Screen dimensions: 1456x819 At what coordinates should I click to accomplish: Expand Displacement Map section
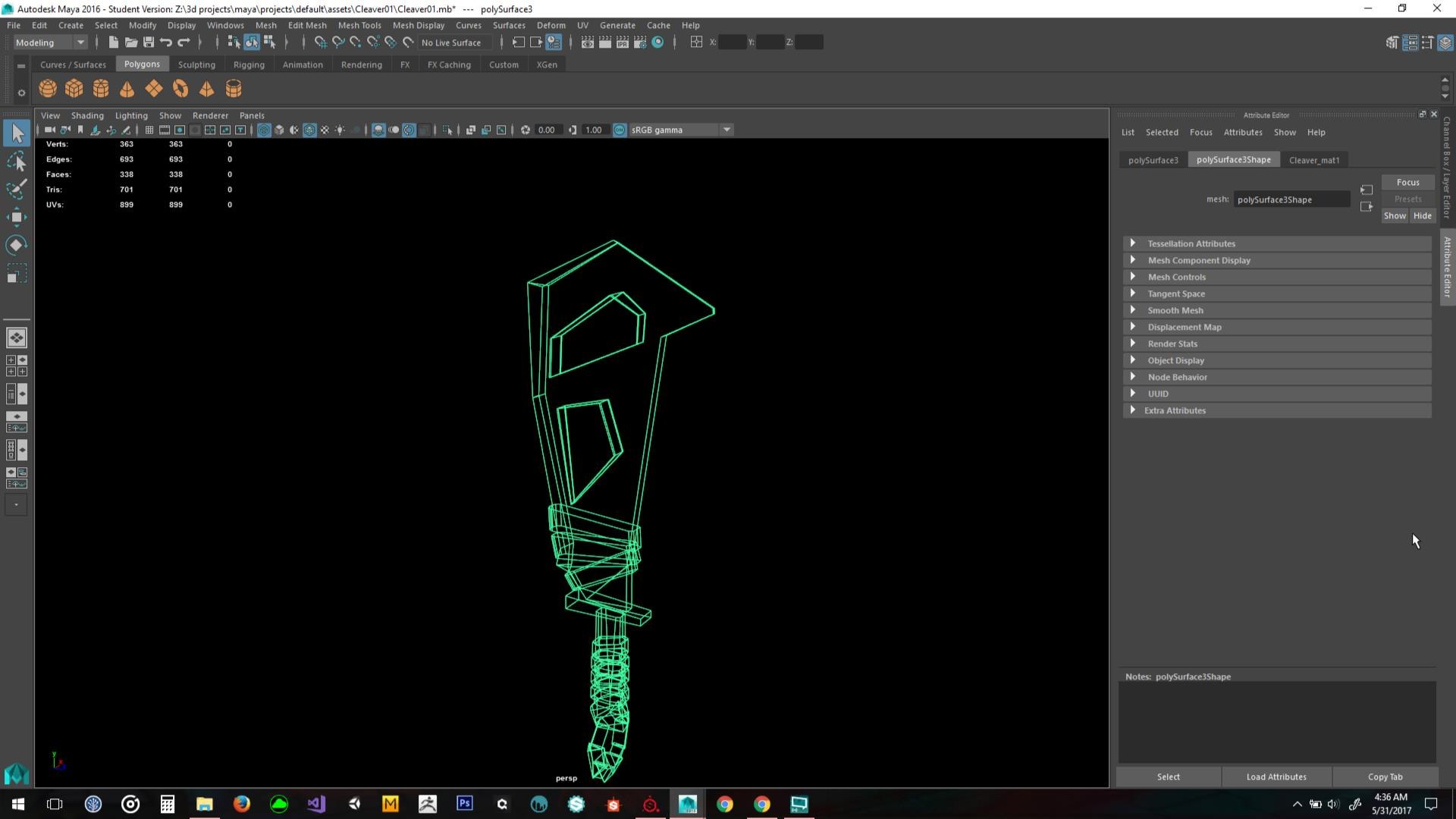pos(1277,327)
